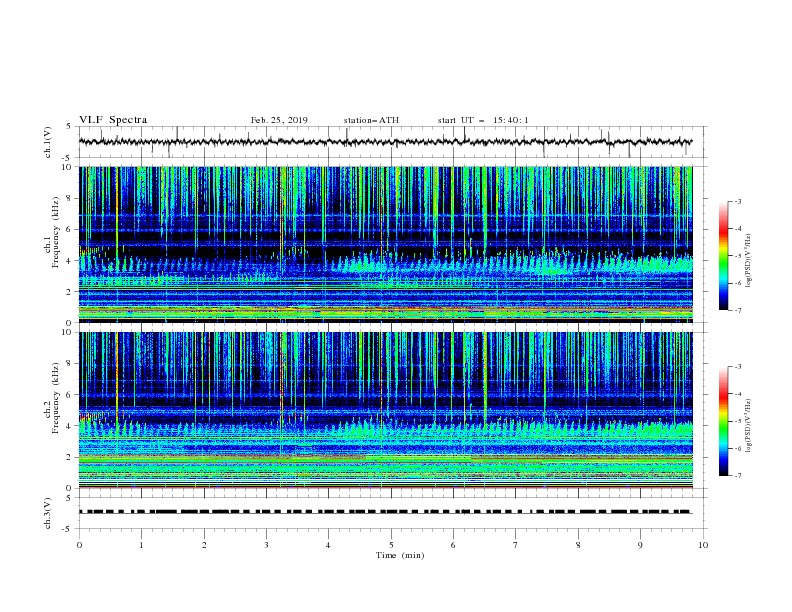Image resolution: width=792 pixels, height=612 pixels.
Task: Click the ch.3 dashed signal trace
Action: point(385,512)
